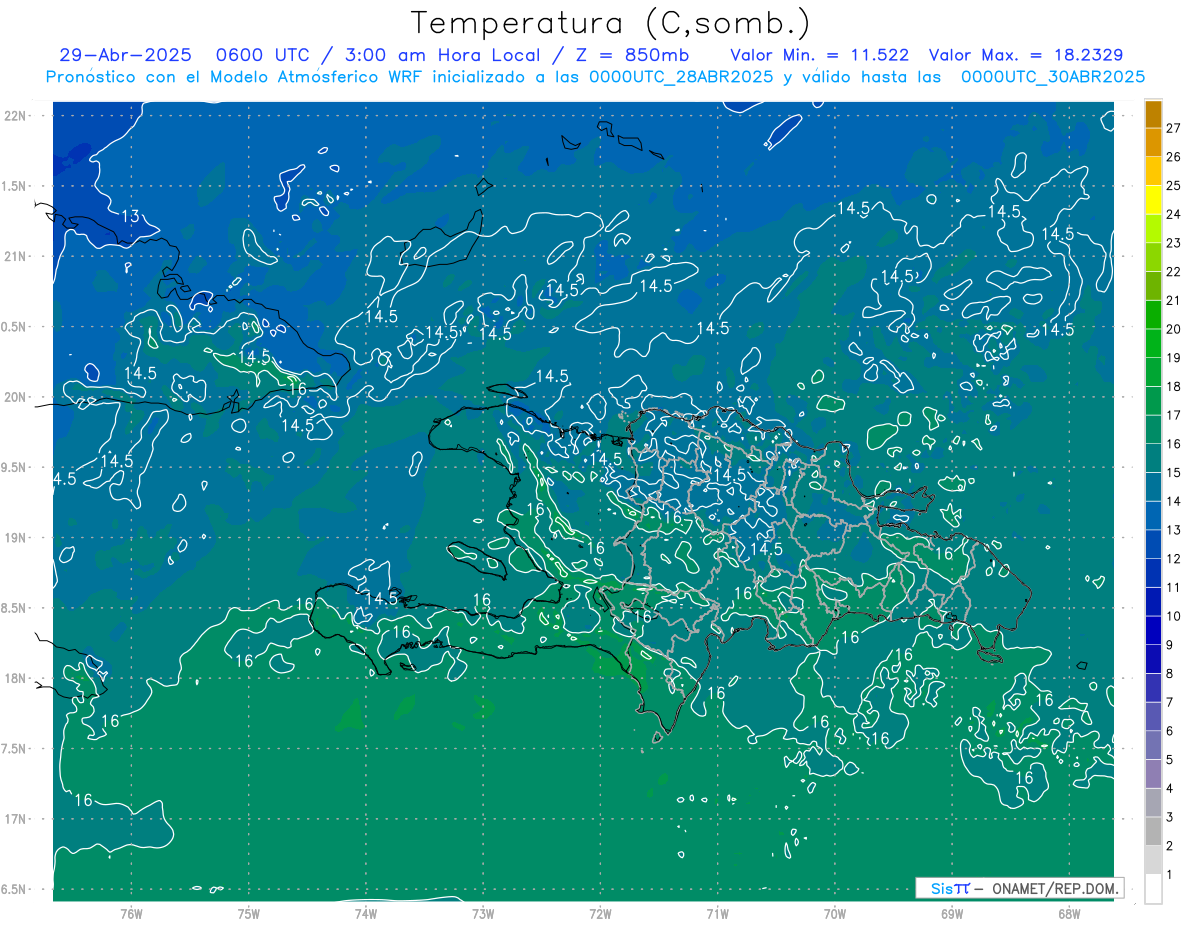Viewport: 1200px width, 927px height.
Task: Click the color scale value "11"
Action: (1174, 587)
